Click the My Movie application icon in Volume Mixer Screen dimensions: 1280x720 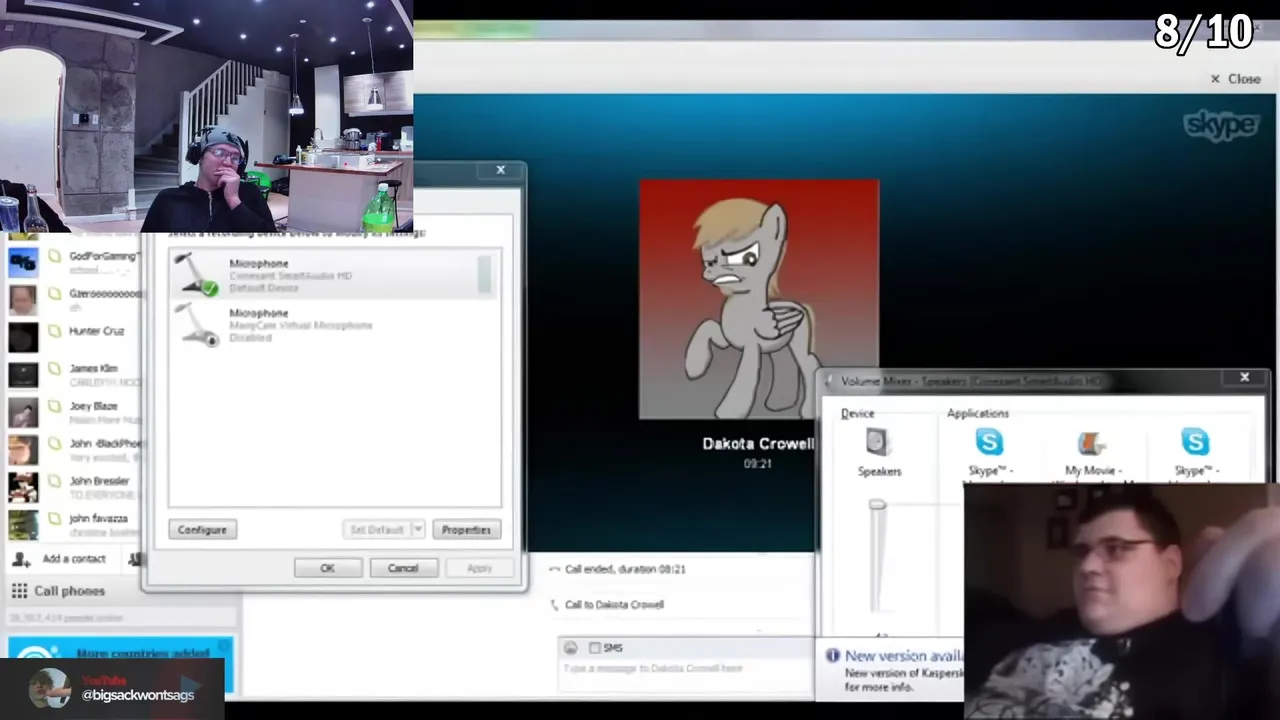click(1091, 442)
